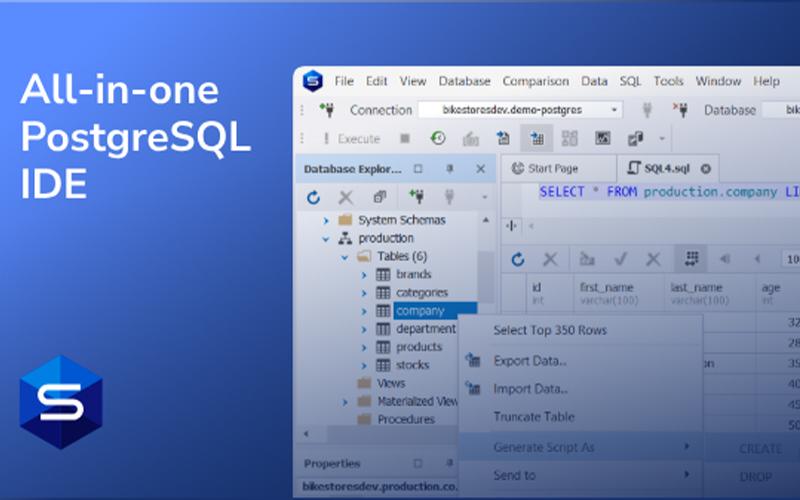
Task: Click the split pane icon below editor
Action: [511, 226]
